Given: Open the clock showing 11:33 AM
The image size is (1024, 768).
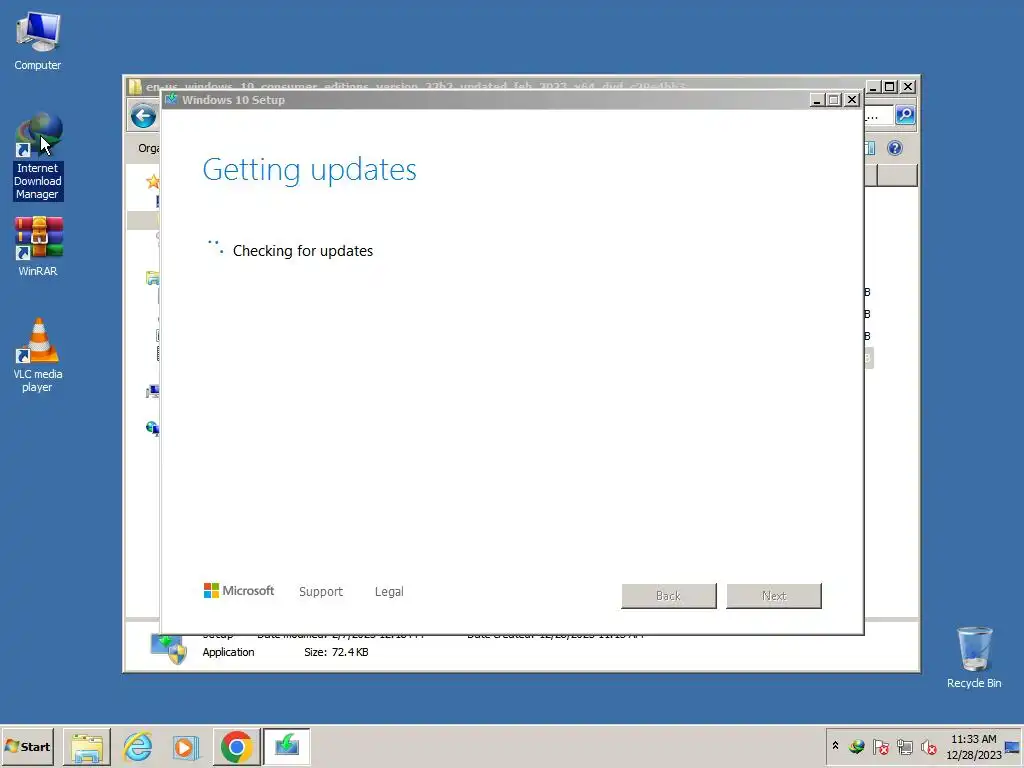Looking at the screenshot, I should coord(973,746).
